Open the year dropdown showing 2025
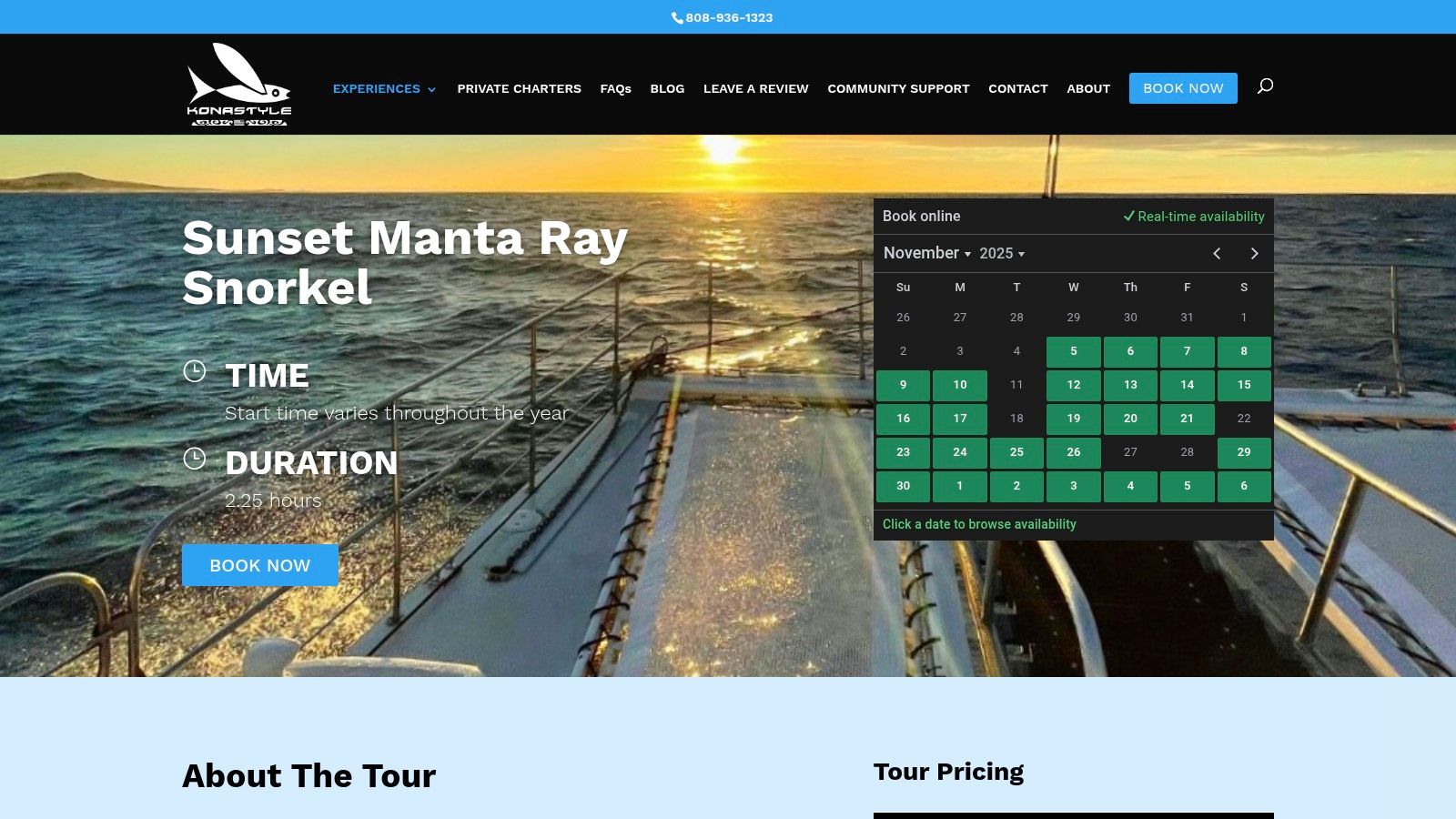 (1002, 254)
